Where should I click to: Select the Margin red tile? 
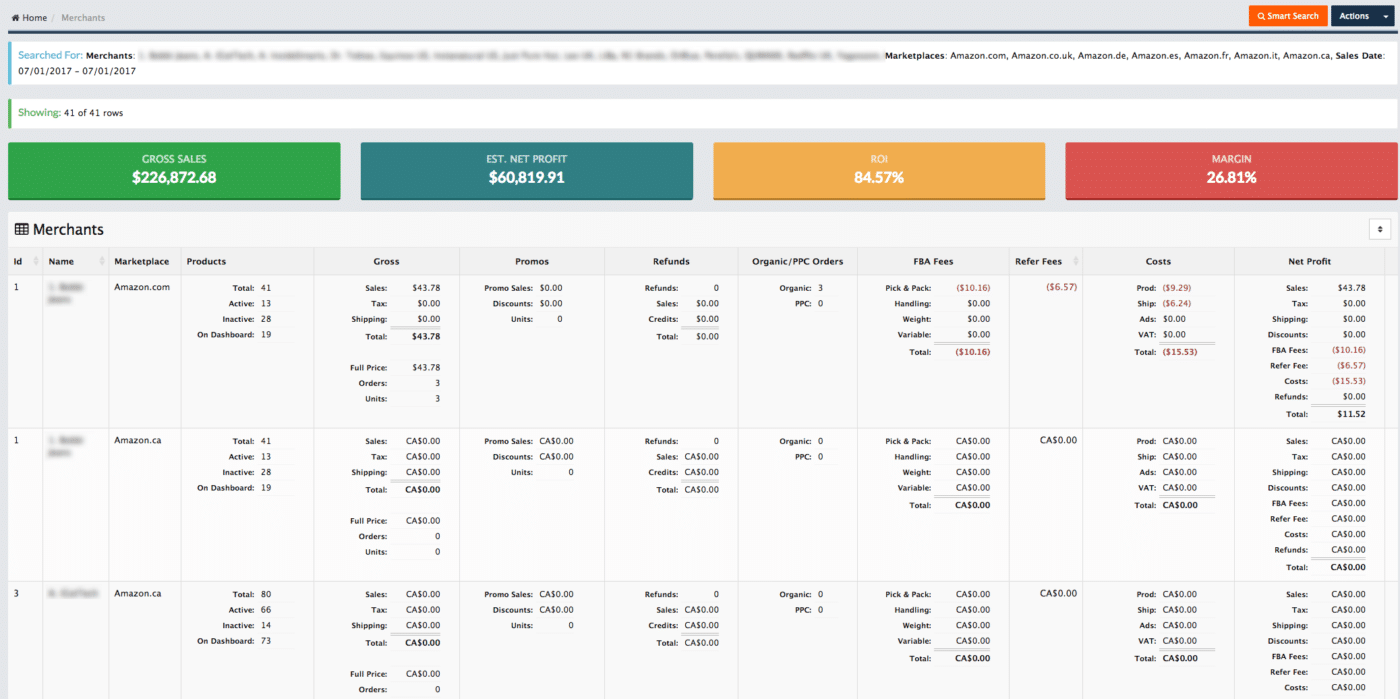(1231, 170)
